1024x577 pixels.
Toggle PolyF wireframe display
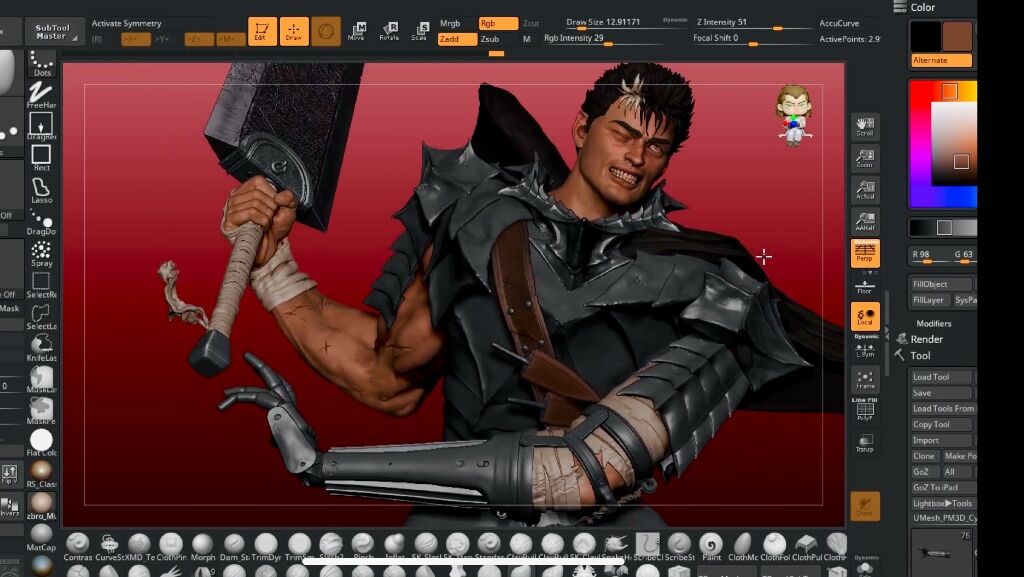865,411
